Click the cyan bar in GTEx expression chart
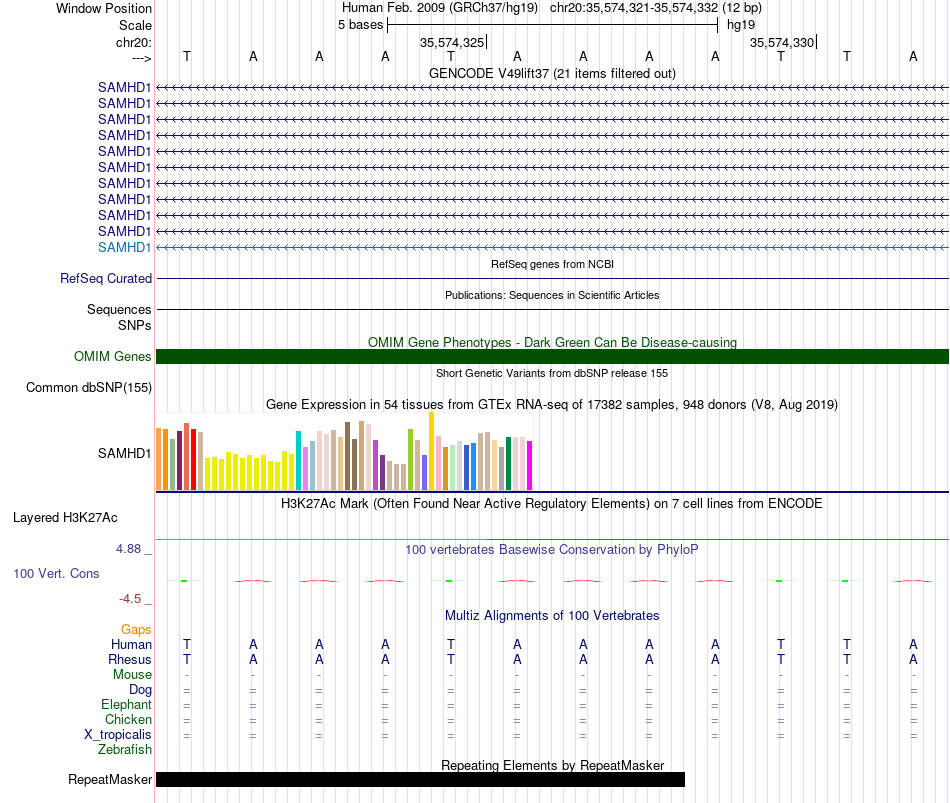The height and width of the screenshot is (803, 950). pos(298,461)
